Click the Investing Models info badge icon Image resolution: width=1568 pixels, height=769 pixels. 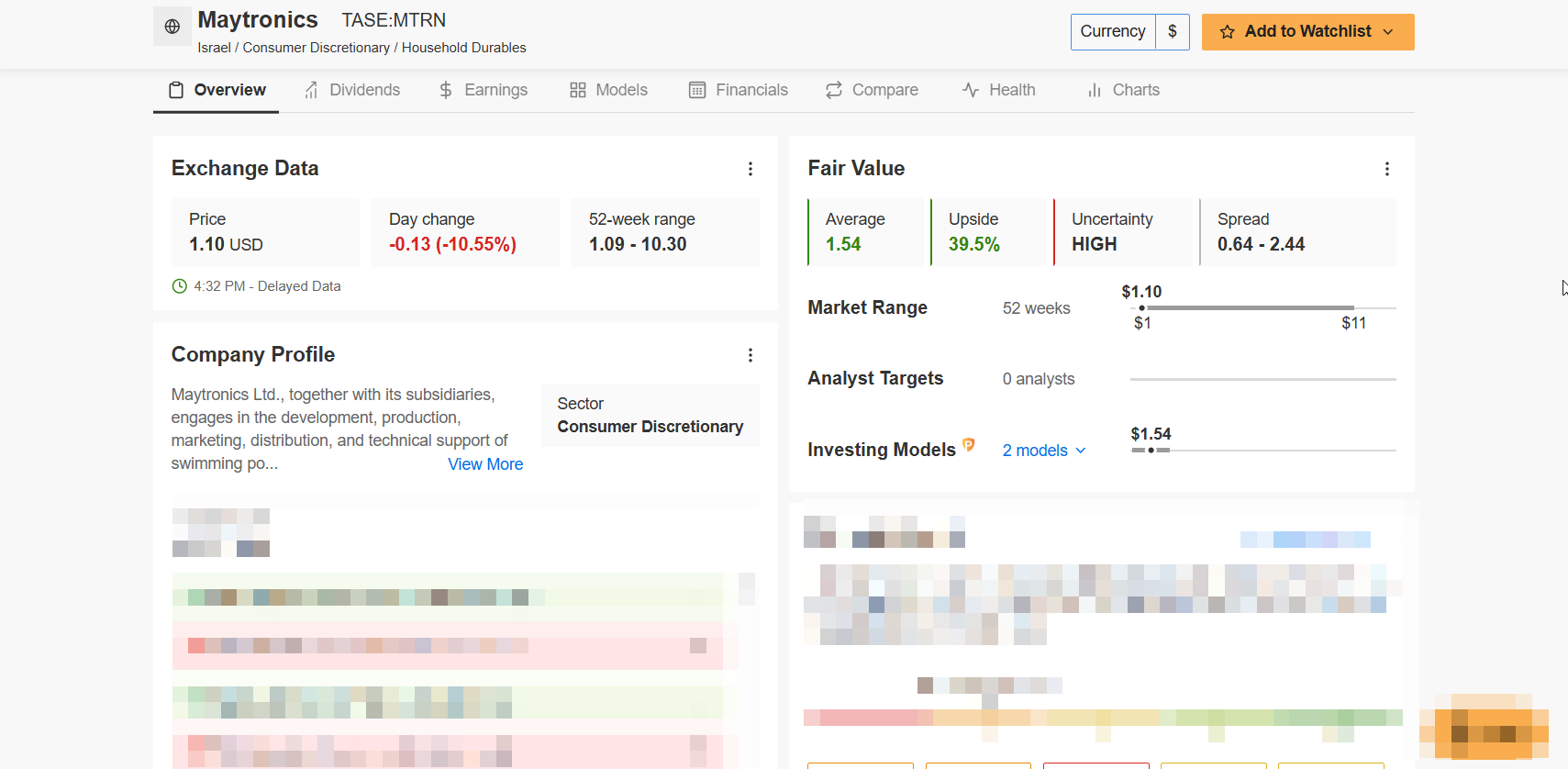(968, 445)
